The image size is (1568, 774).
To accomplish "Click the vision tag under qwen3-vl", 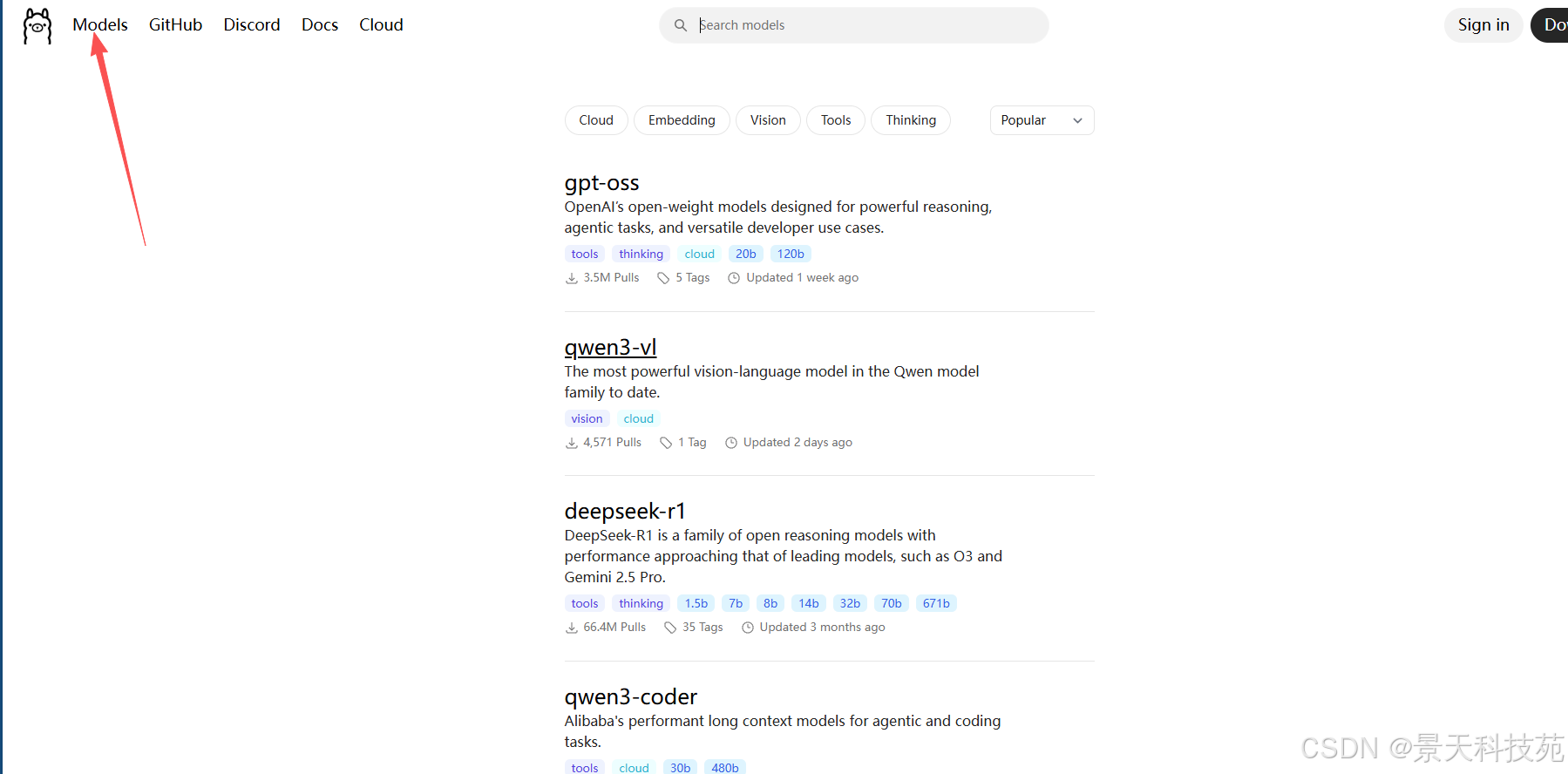I will [x=587, y=418].
